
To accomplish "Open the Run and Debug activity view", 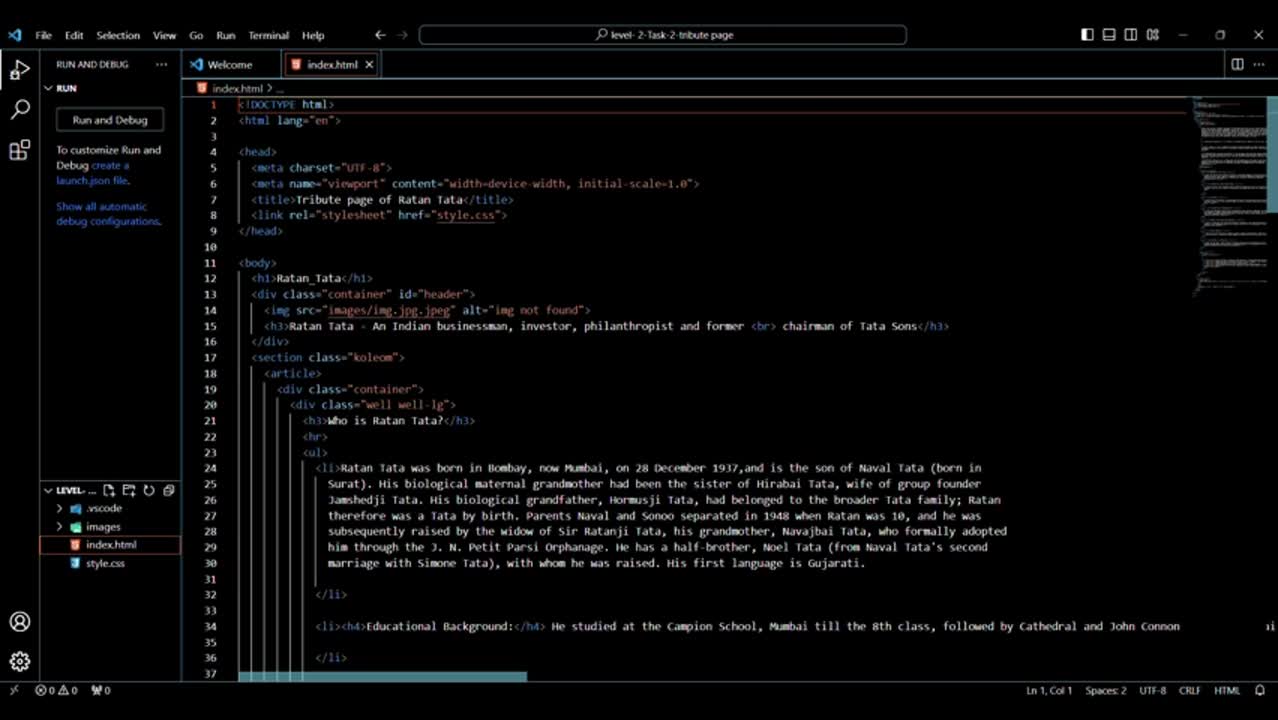I will click(19, 70).
